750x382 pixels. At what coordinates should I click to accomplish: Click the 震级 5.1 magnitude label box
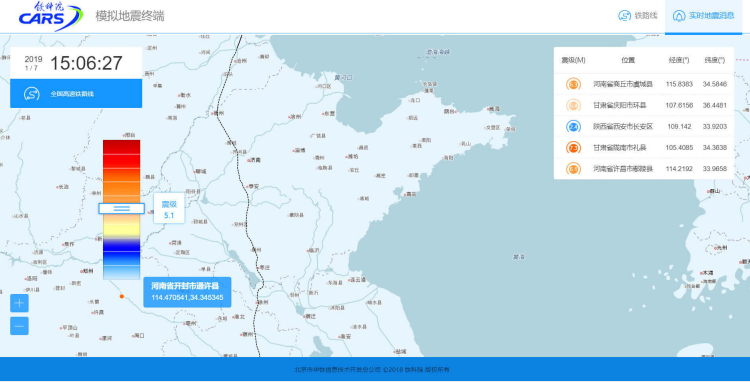coord(169,208)
